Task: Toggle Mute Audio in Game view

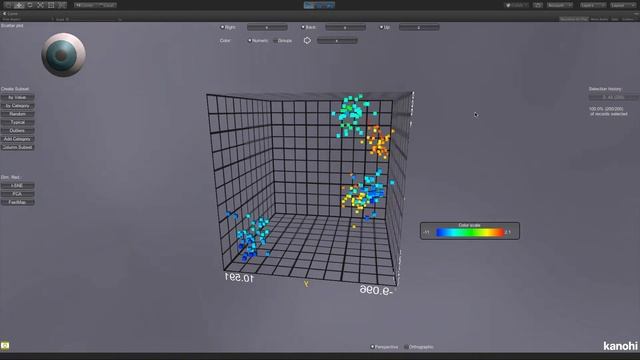Action: [599, 19]
